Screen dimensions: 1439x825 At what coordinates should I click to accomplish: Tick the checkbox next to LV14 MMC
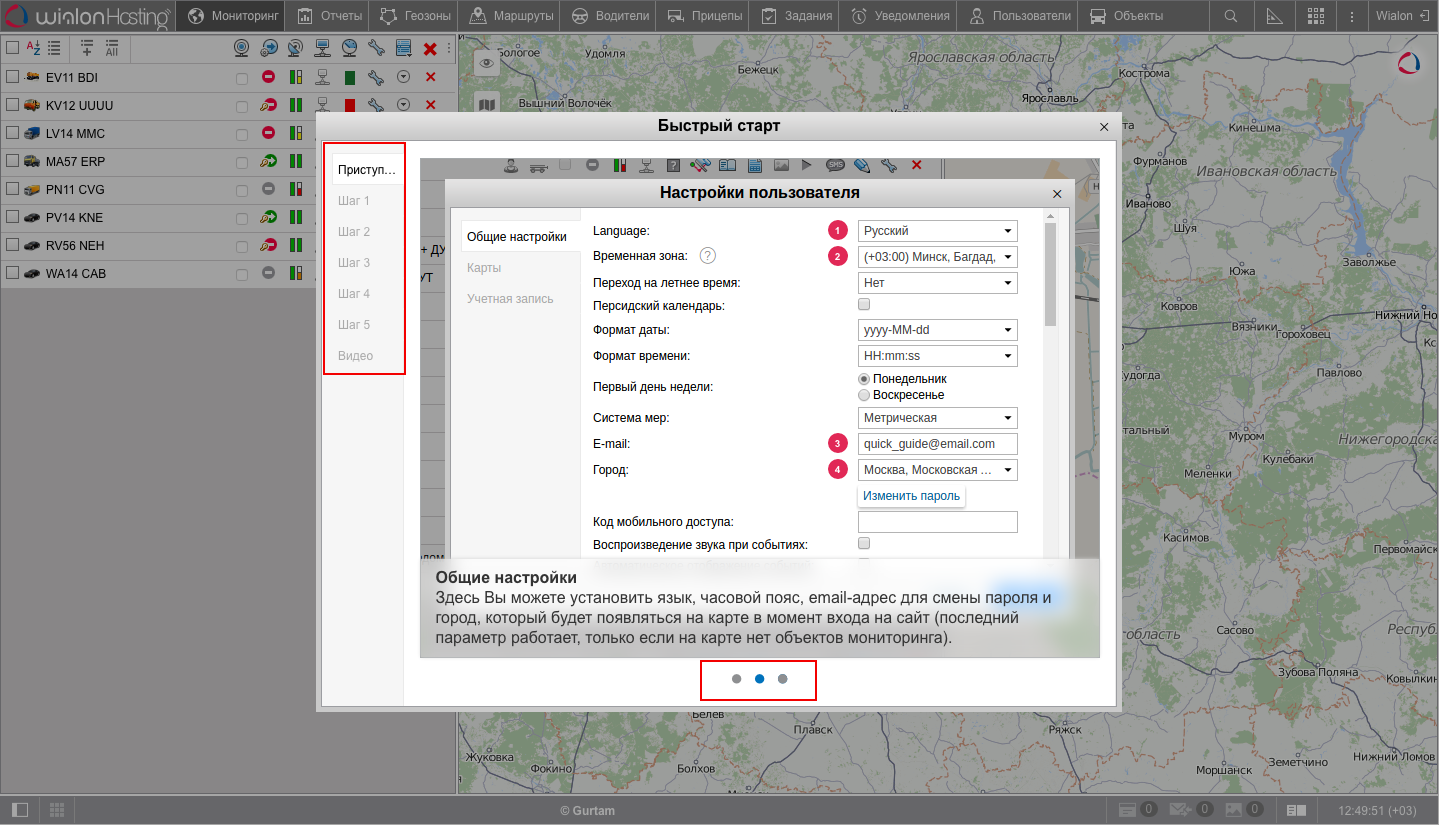point(12,133)
